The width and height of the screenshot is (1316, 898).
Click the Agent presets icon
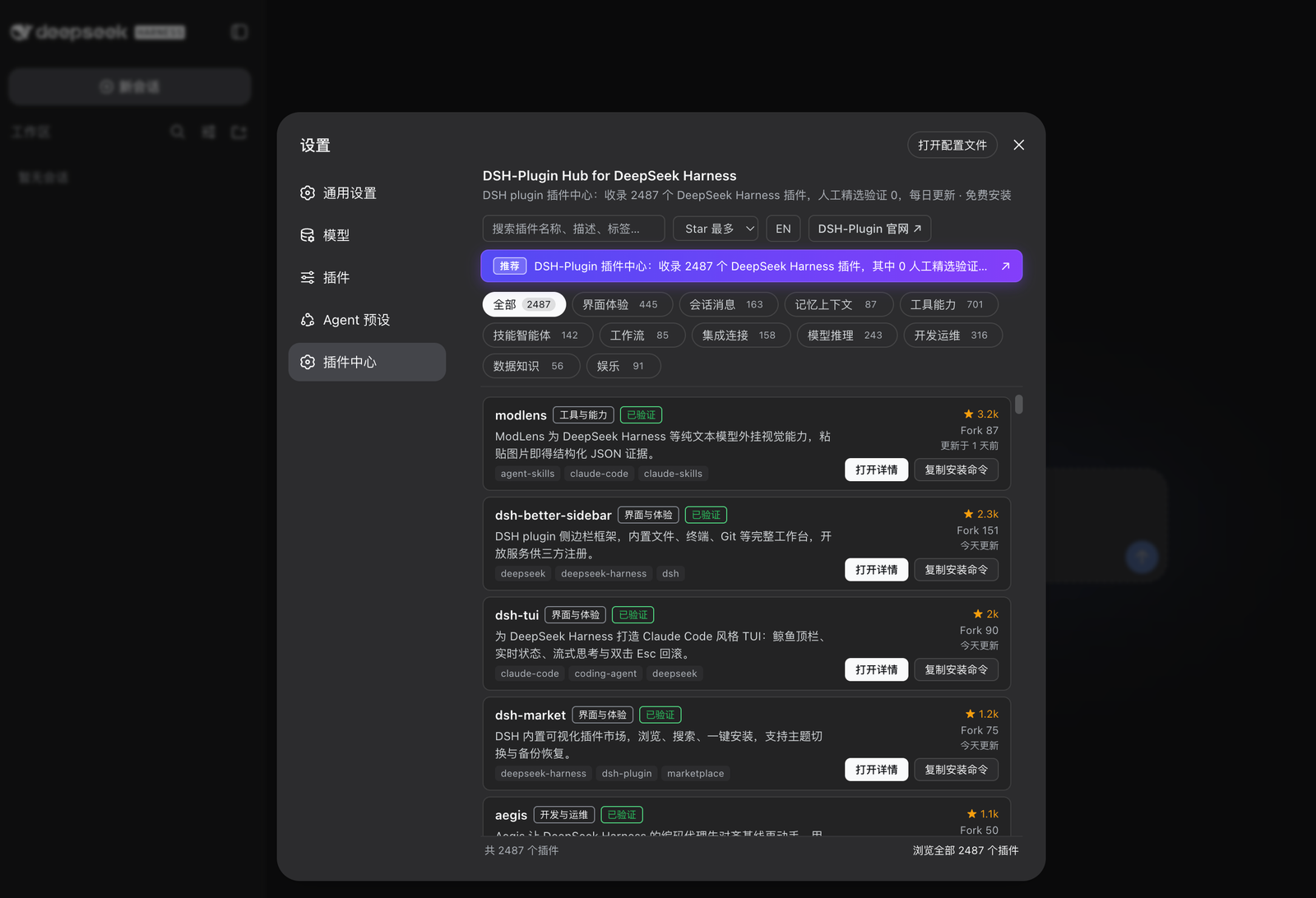308,320
